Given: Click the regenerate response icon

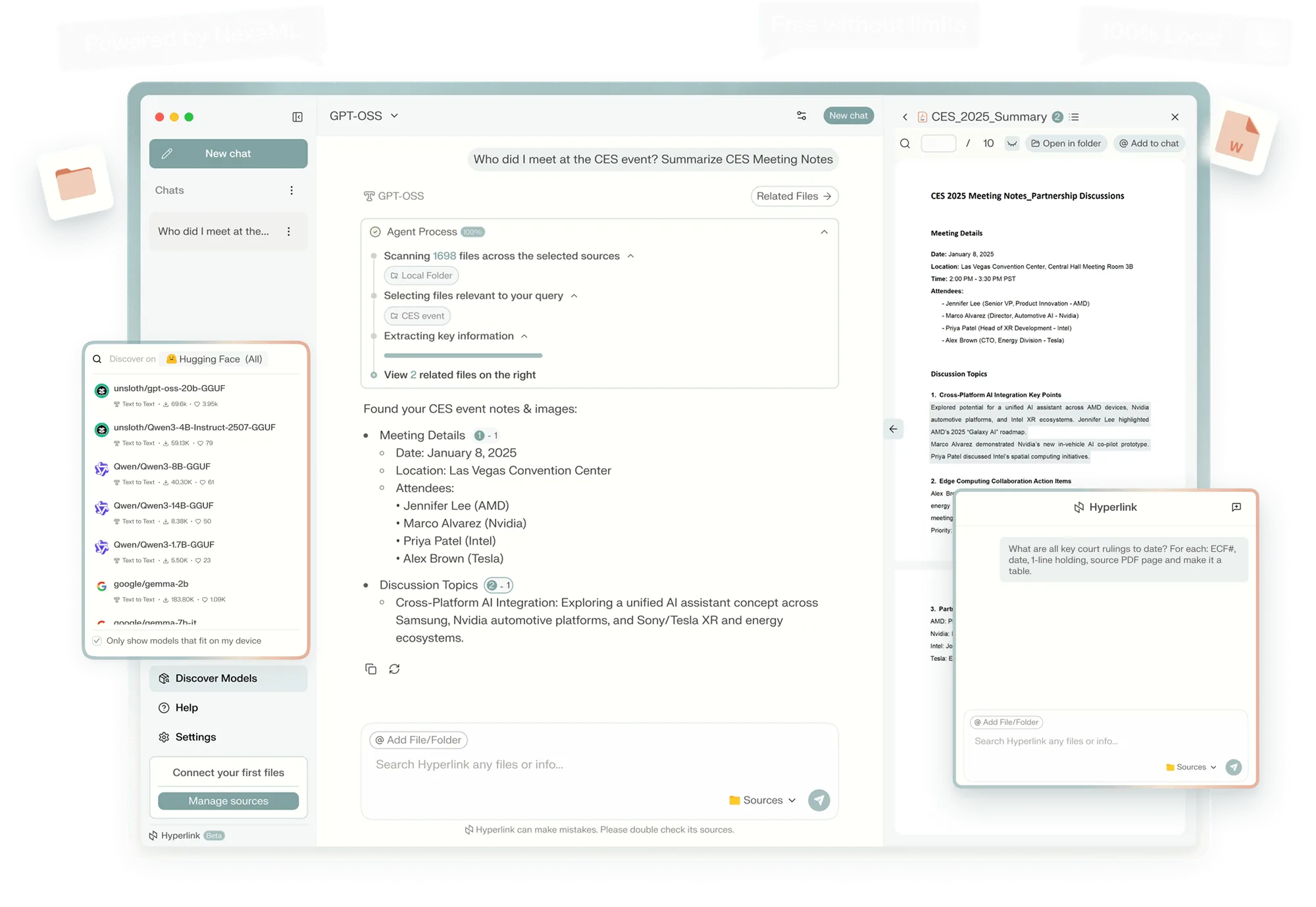Looking at the screenshot, I should 394,669.
